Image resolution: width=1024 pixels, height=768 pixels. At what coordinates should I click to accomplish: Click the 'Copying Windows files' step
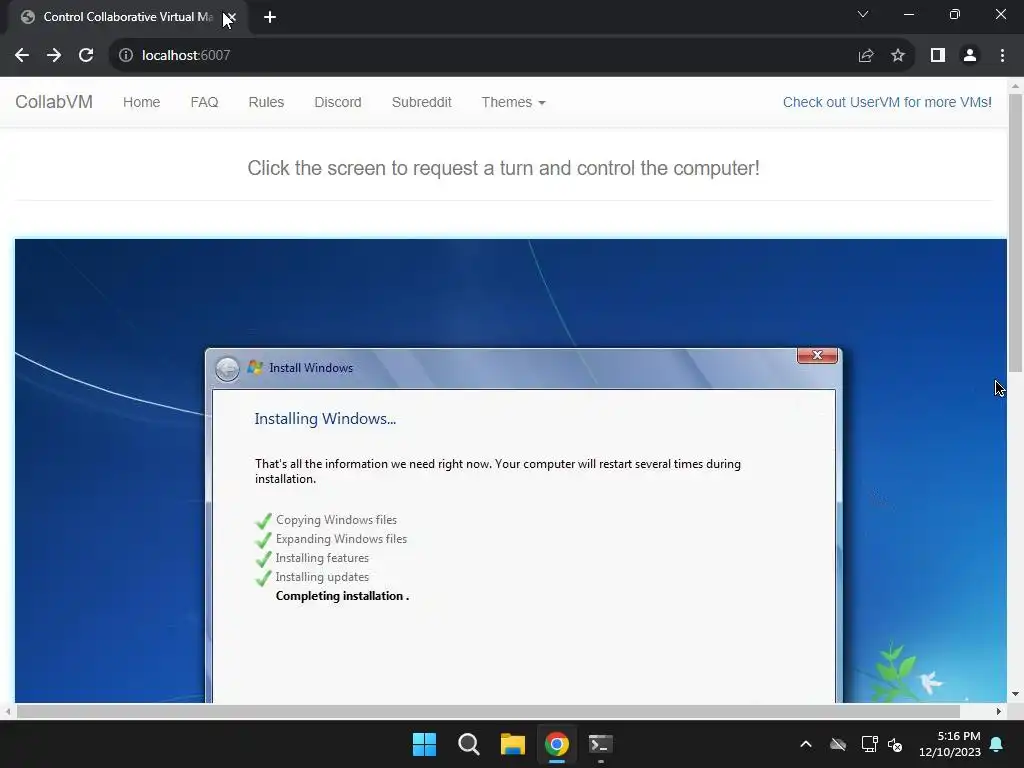pos(336,520)
